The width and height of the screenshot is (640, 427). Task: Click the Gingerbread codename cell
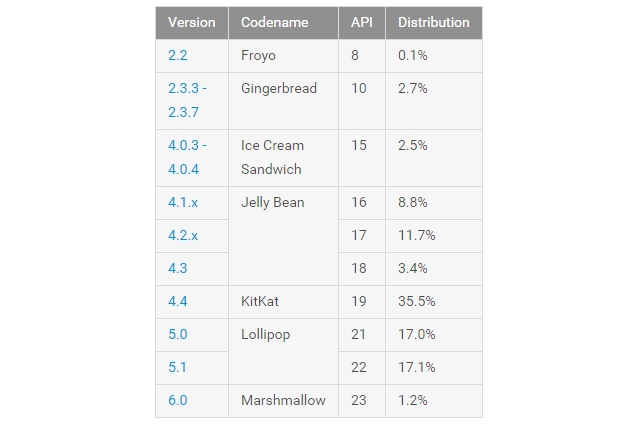tap(283, 101)
